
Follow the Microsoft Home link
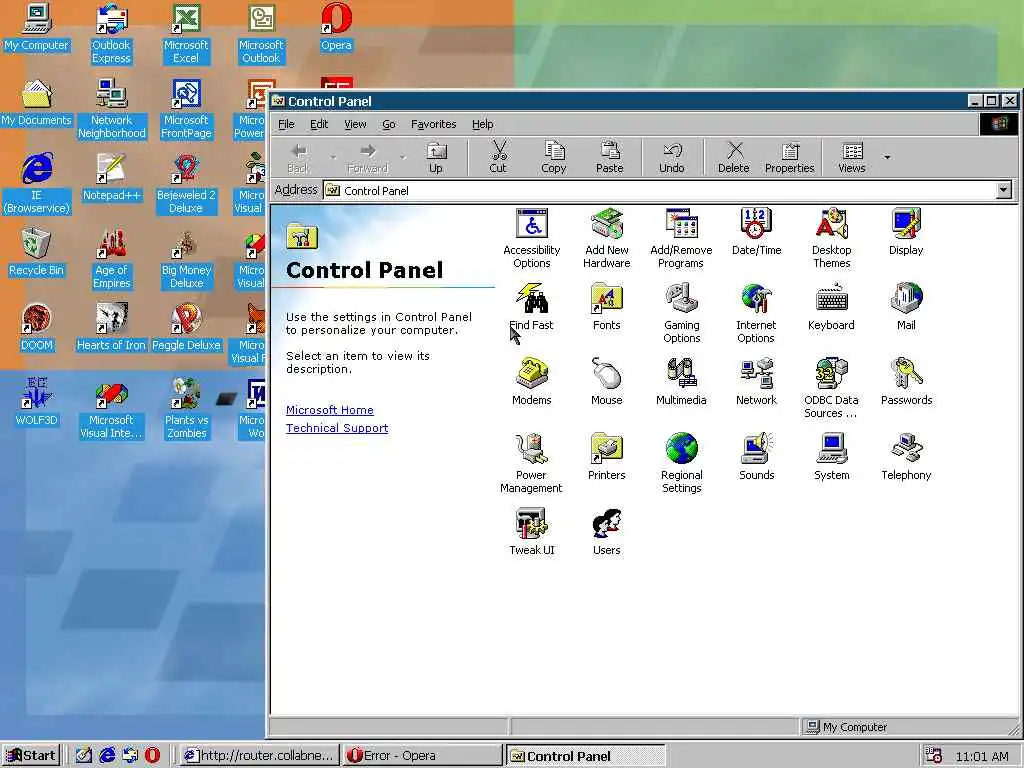[x=330, y=410]
